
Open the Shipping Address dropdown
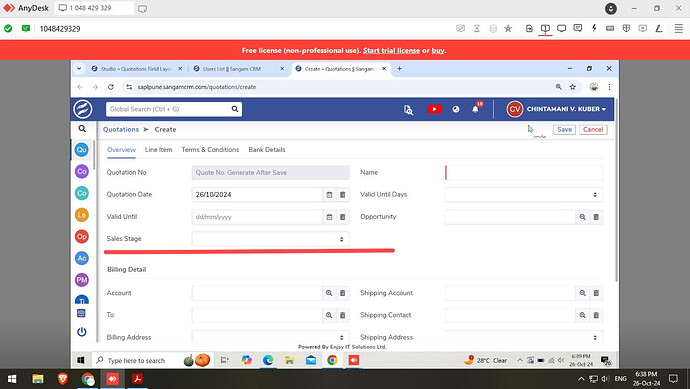coord(524,337)
